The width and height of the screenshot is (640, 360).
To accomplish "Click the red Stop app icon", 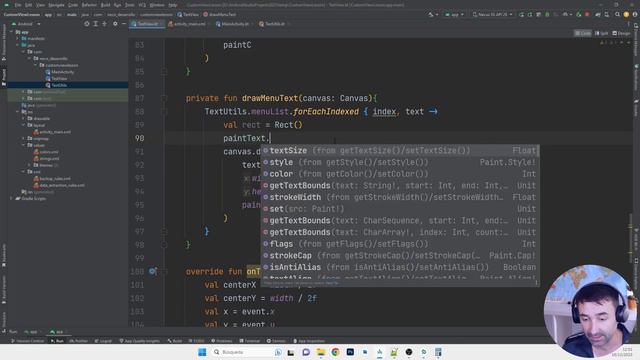I will [587, 15].
